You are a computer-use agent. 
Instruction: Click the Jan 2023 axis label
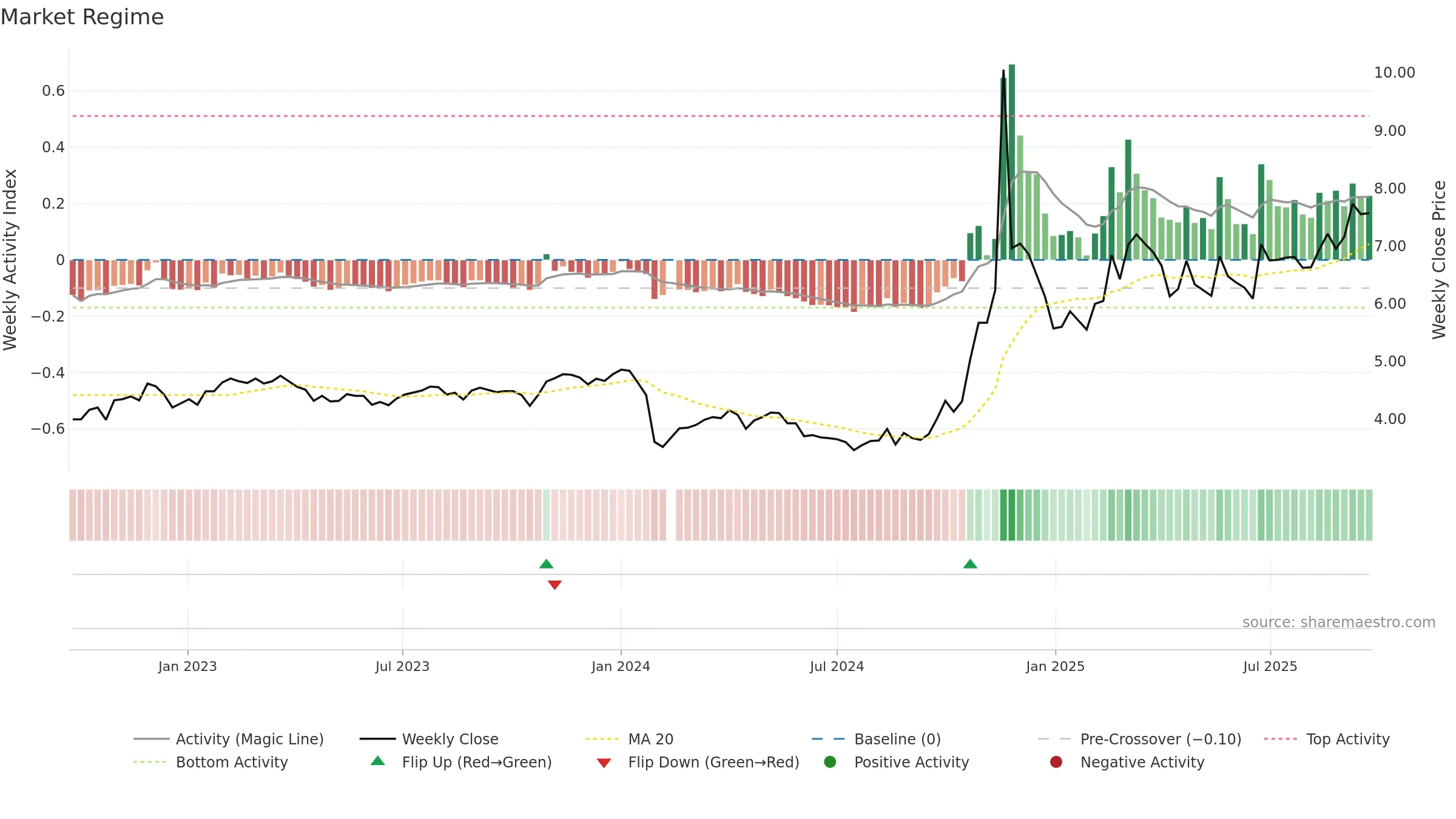click(187, 667)
